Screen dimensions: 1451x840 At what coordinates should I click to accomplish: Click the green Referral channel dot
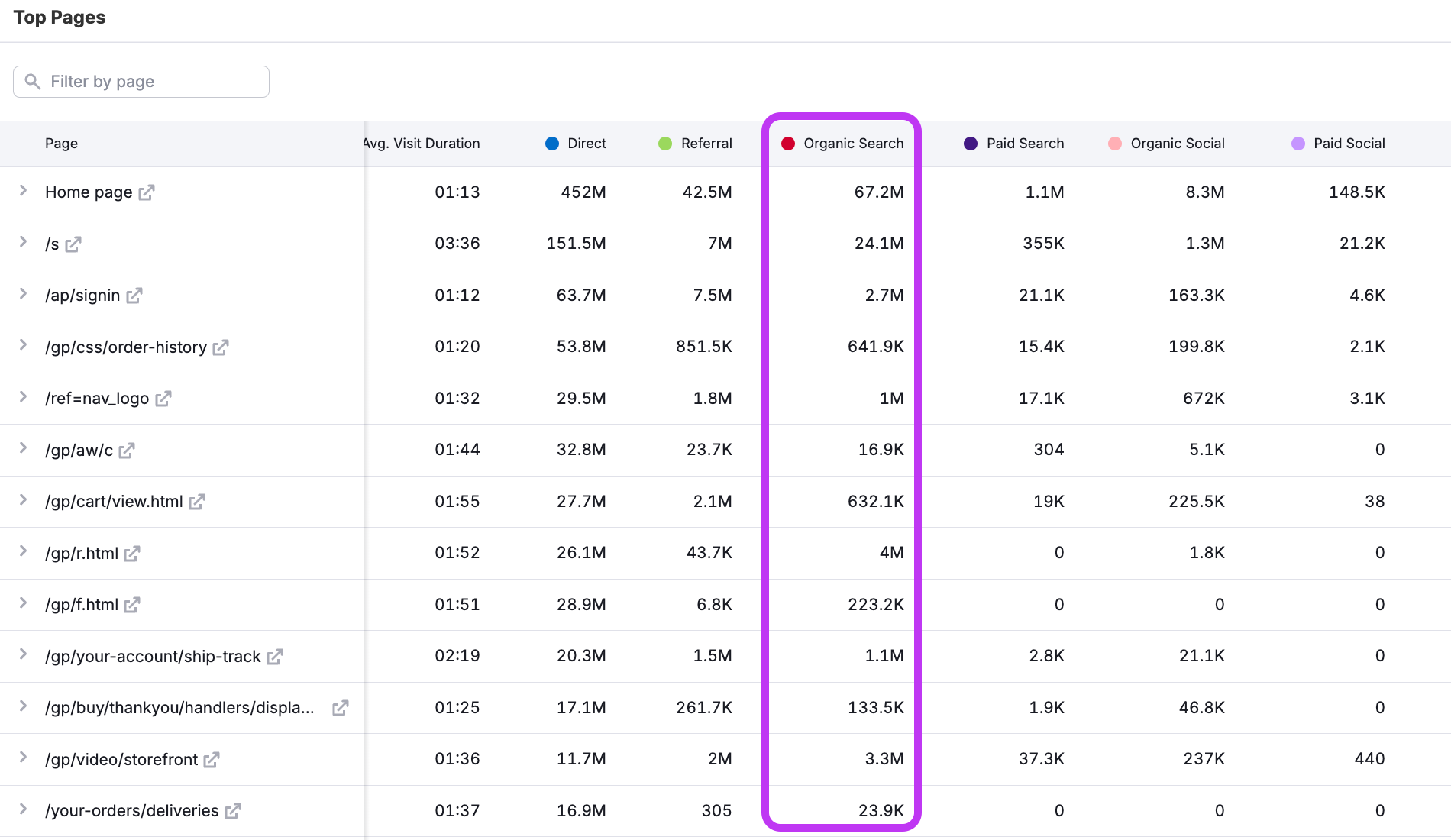tap(665, 143)
